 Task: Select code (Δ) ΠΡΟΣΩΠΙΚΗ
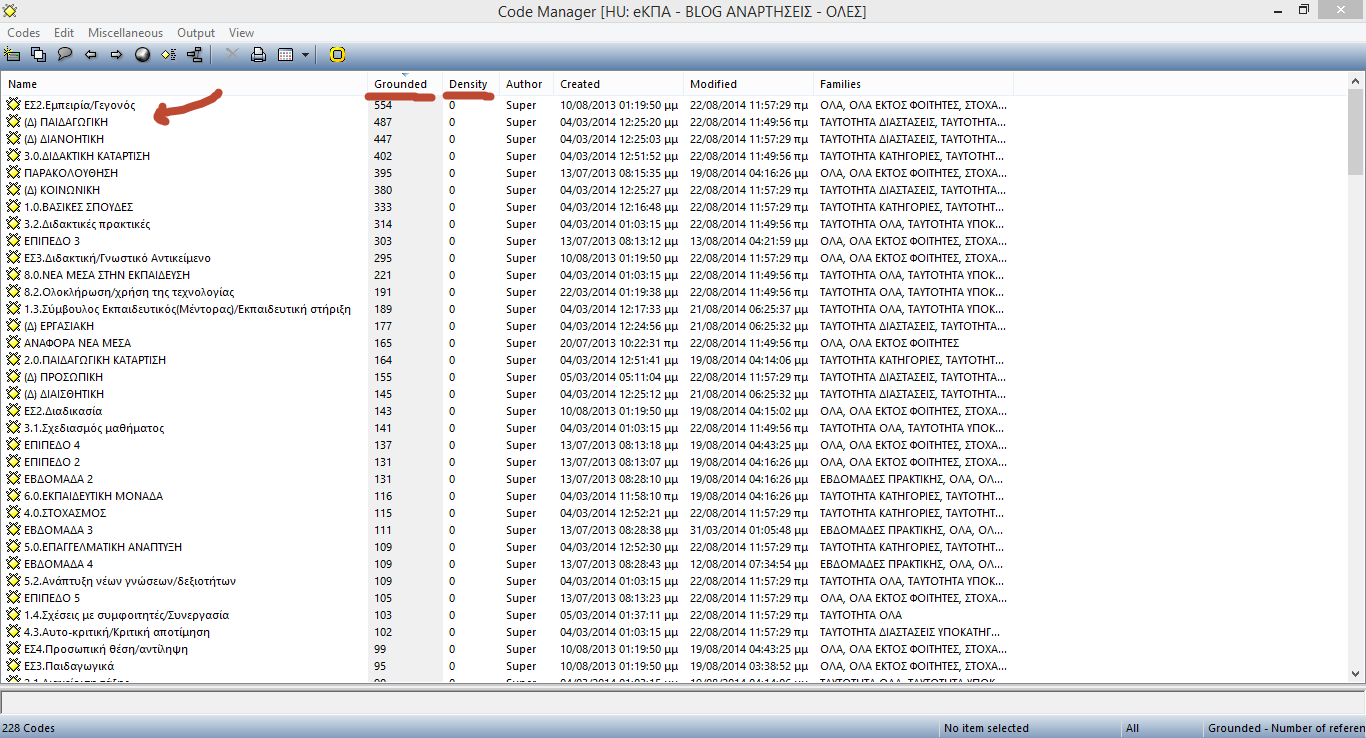pyautogui.click(x=63, y=377)
